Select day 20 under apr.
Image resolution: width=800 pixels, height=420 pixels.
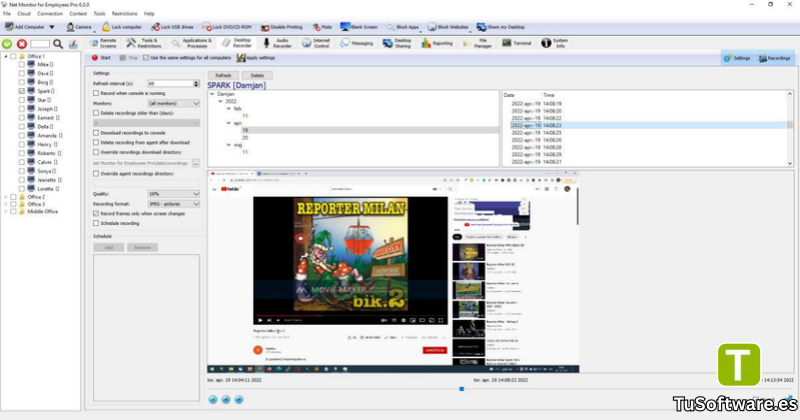tap(245, 138)
